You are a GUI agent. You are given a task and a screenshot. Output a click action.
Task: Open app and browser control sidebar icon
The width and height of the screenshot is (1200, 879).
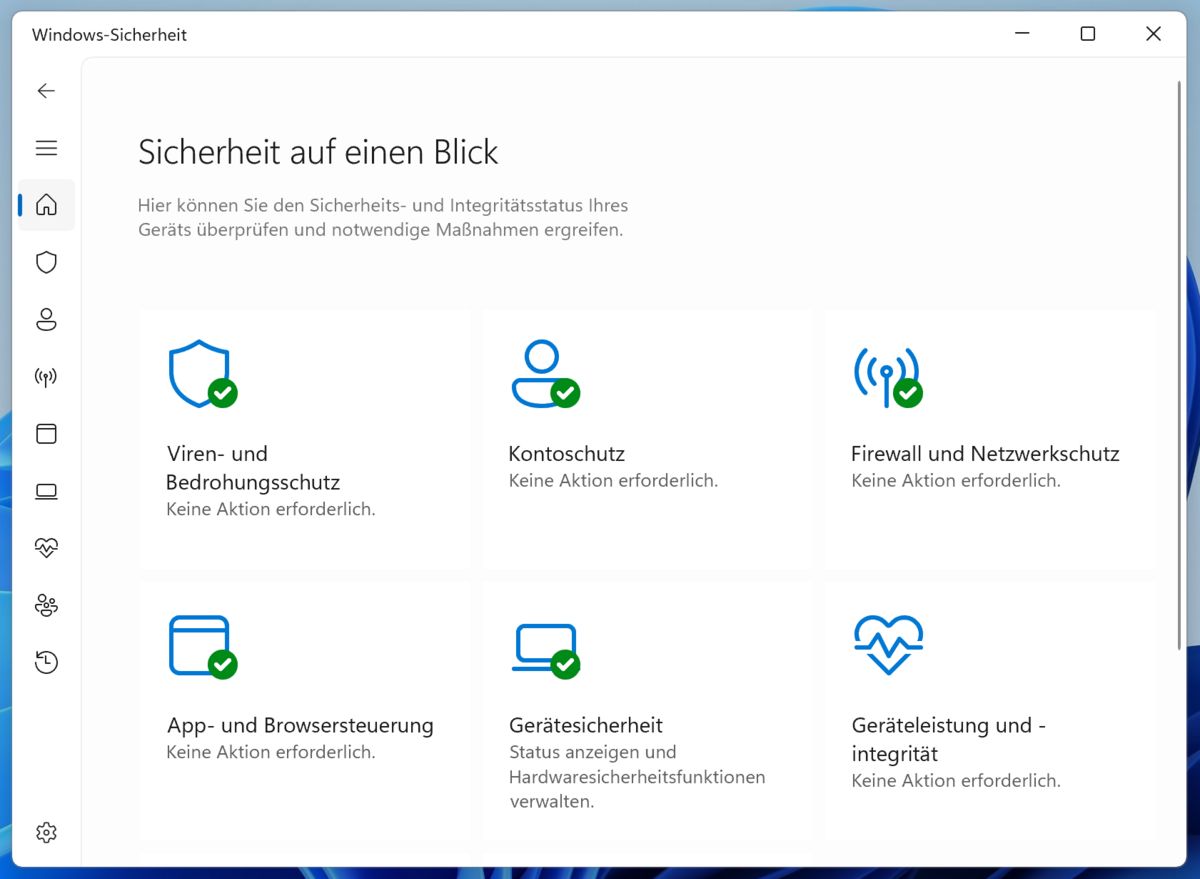tap(46, 434)
